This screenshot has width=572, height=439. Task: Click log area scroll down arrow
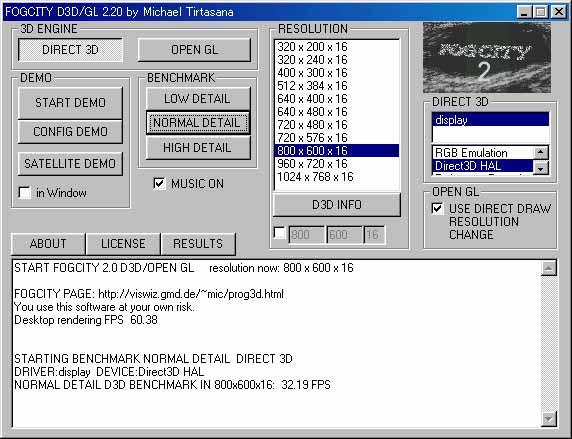(549, 418)
